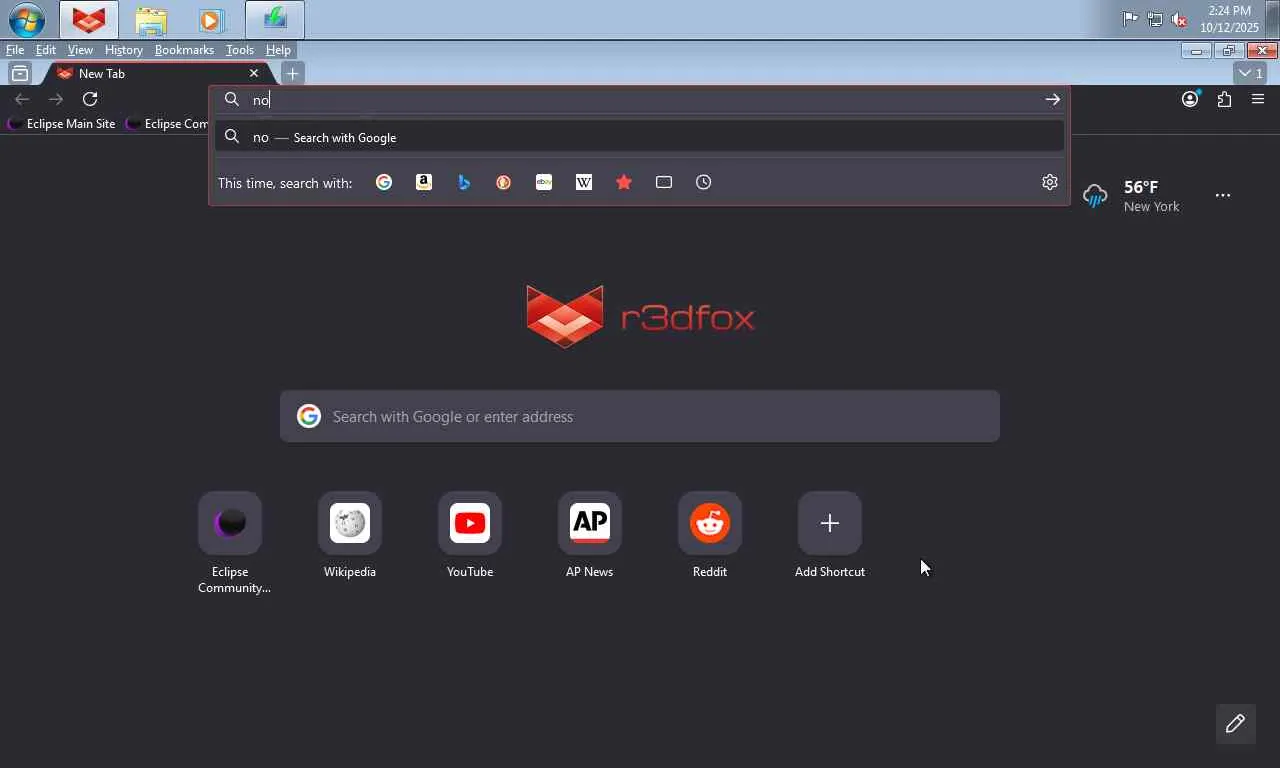This screenshot has width=1280, height=768.
Task: Open the Windows Start menu
Action: [27, 20]
